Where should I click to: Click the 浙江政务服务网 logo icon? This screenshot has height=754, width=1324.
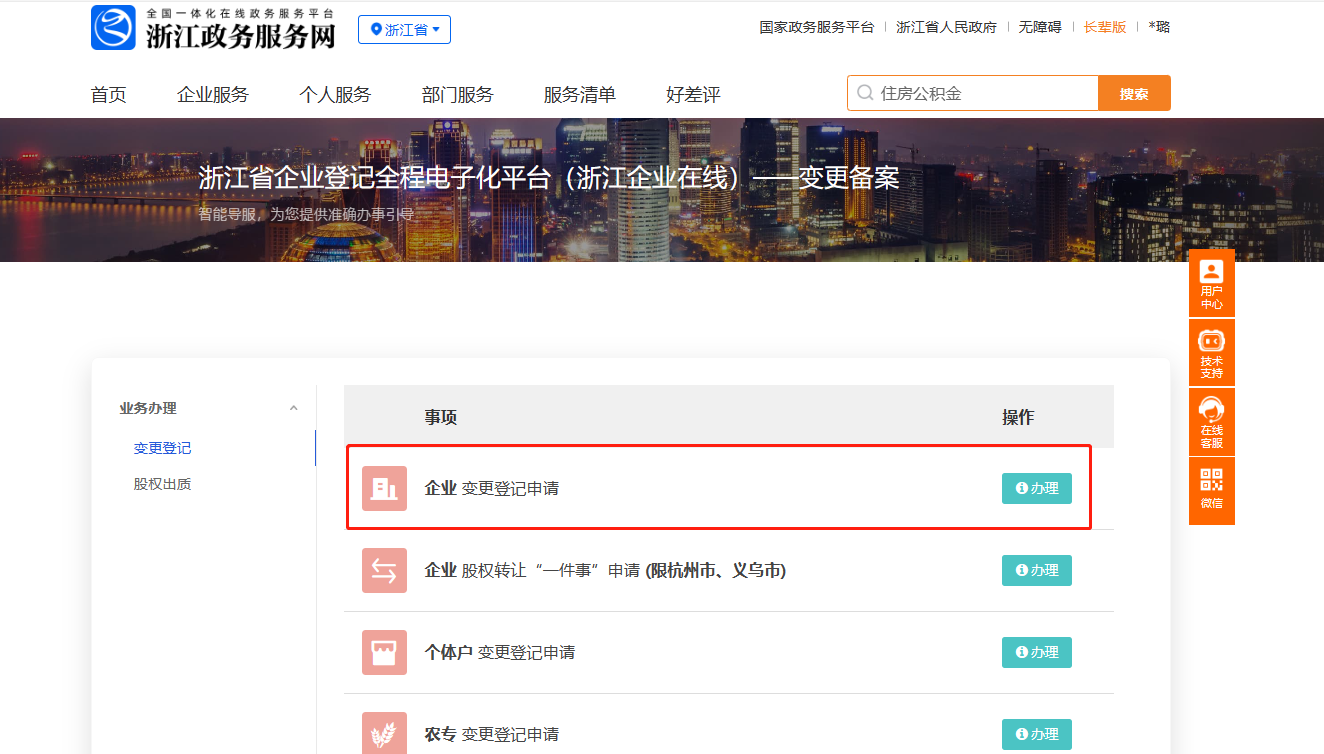[113, 27]
